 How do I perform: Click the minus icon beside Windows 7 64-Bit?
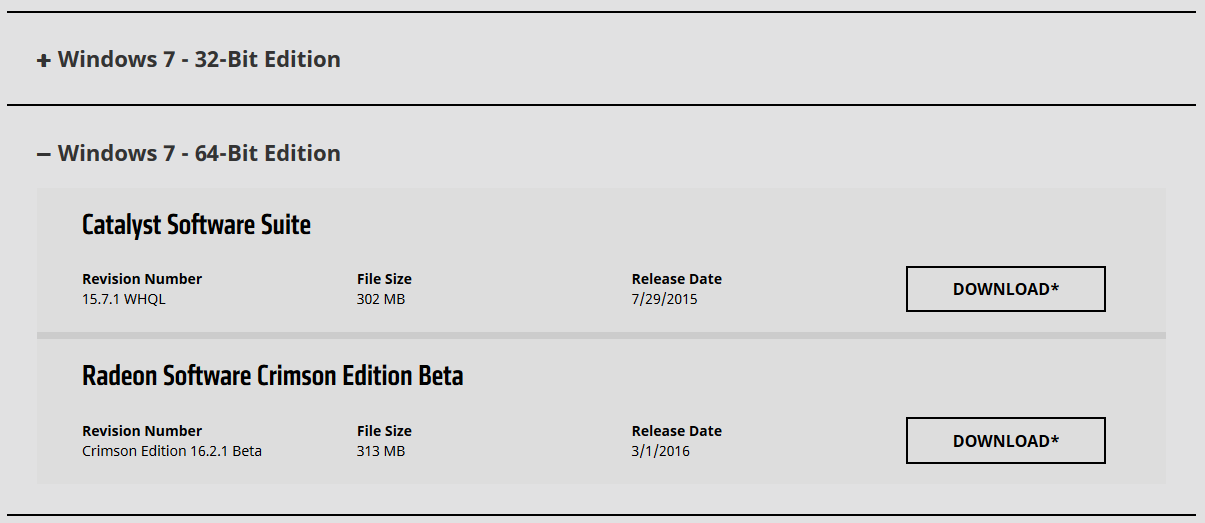[43, 154]
